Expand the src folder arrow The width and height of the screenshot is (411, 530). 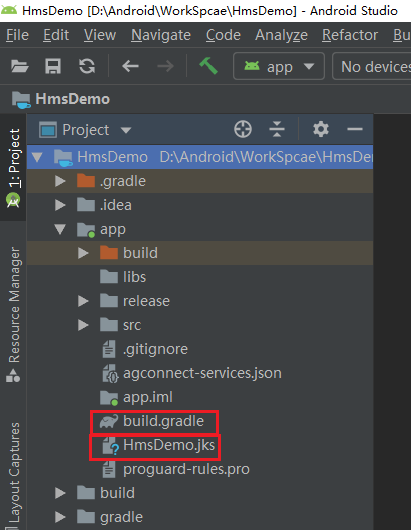coord(83,325)
